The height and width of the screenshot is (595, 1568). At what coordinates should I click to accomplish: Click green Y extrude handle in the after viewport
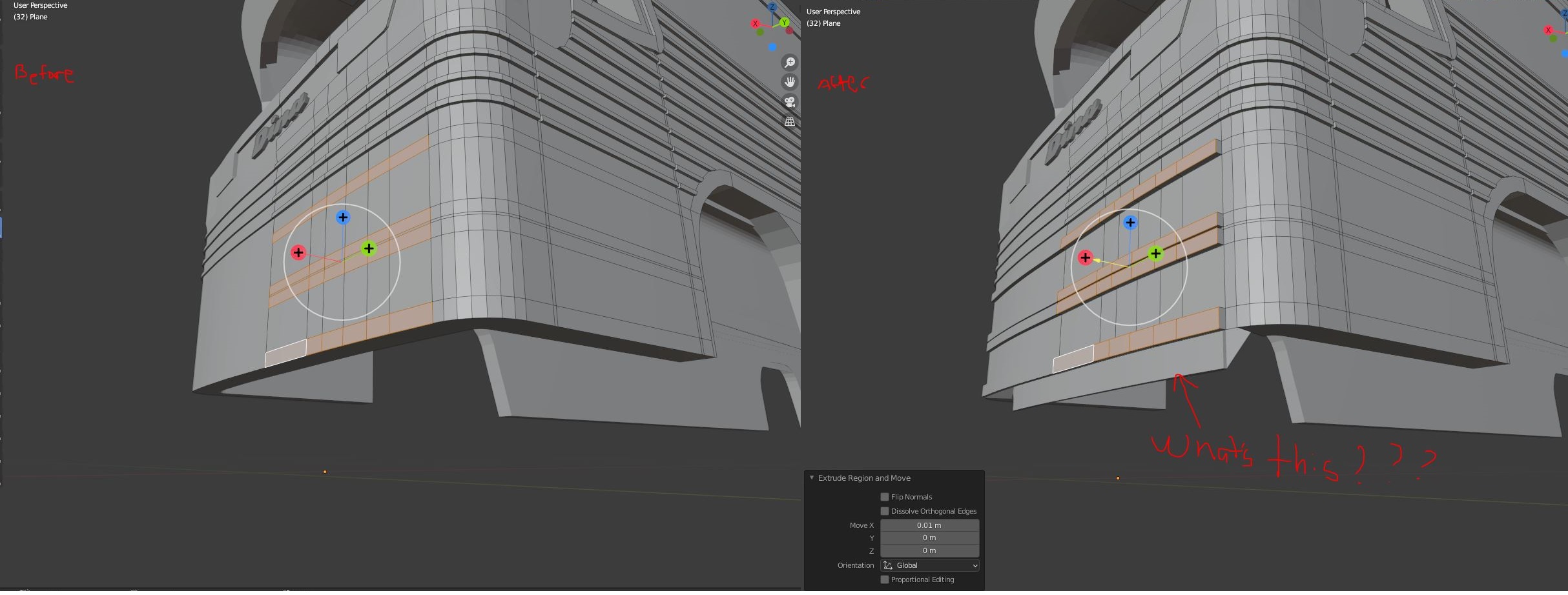click(x=1155, y=254)
